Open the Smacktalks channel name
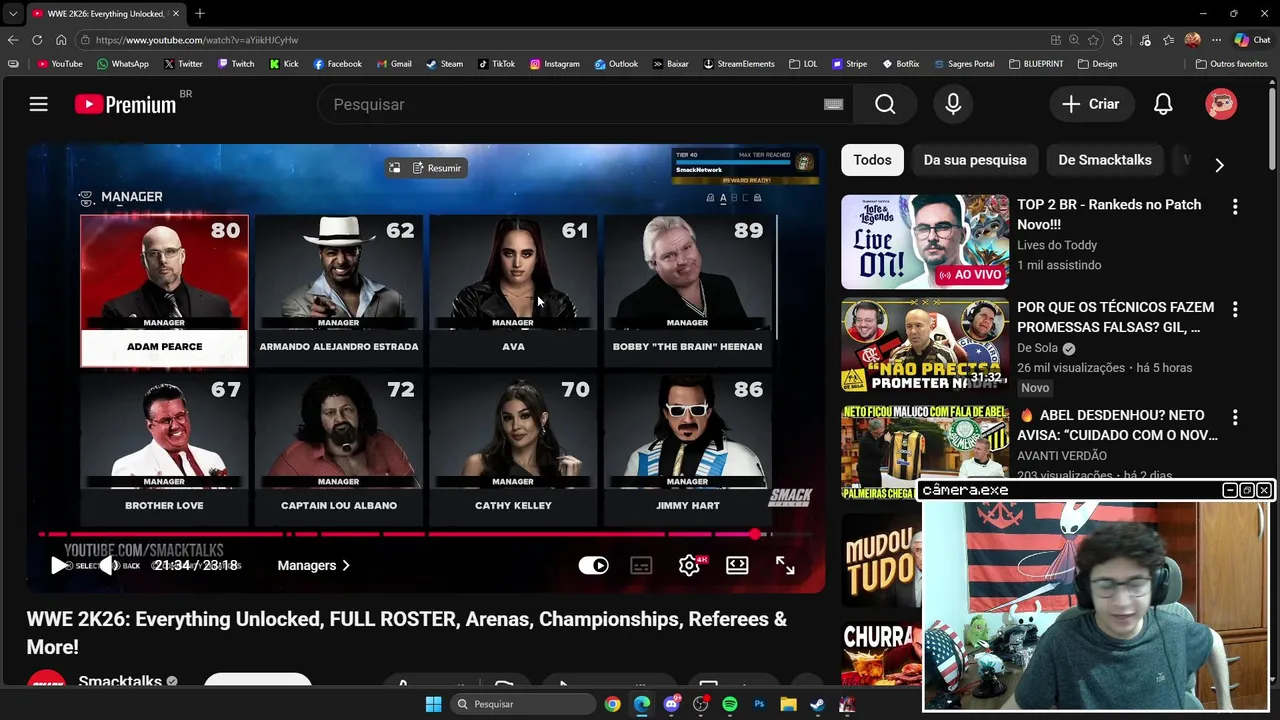The height and width of the screenshot is (720, 1280). click(120, 681)
